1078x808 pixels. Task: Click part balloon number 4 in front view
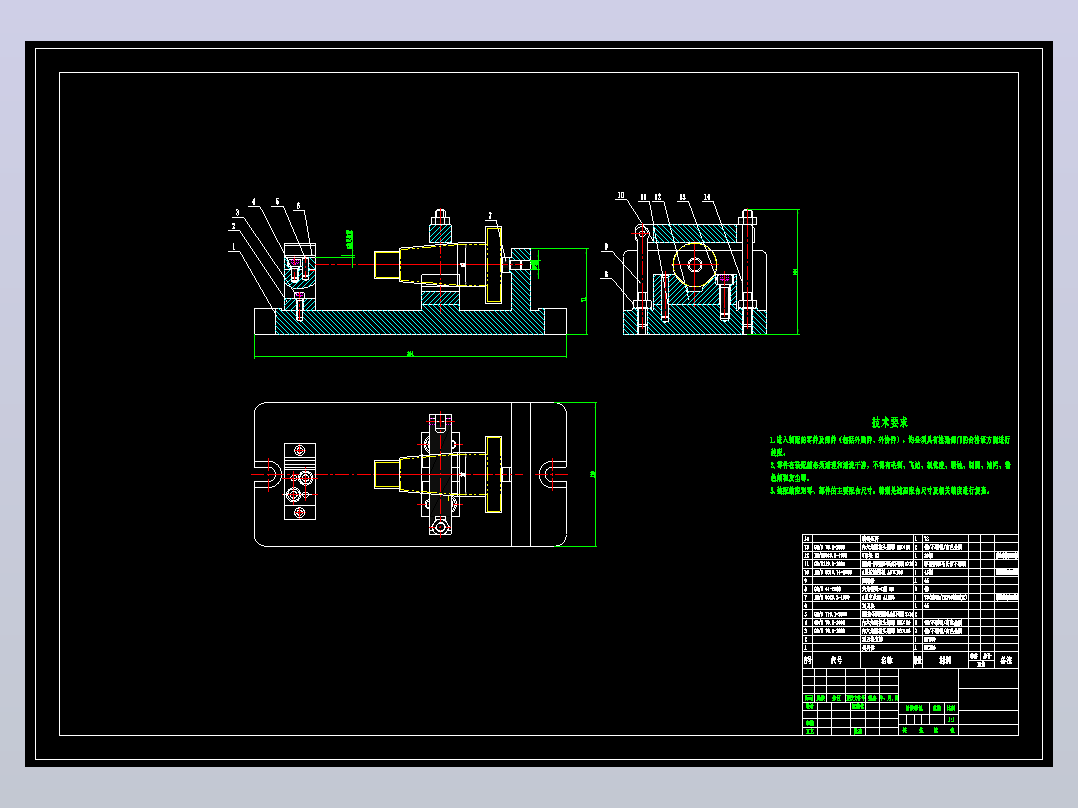(254, 202)
